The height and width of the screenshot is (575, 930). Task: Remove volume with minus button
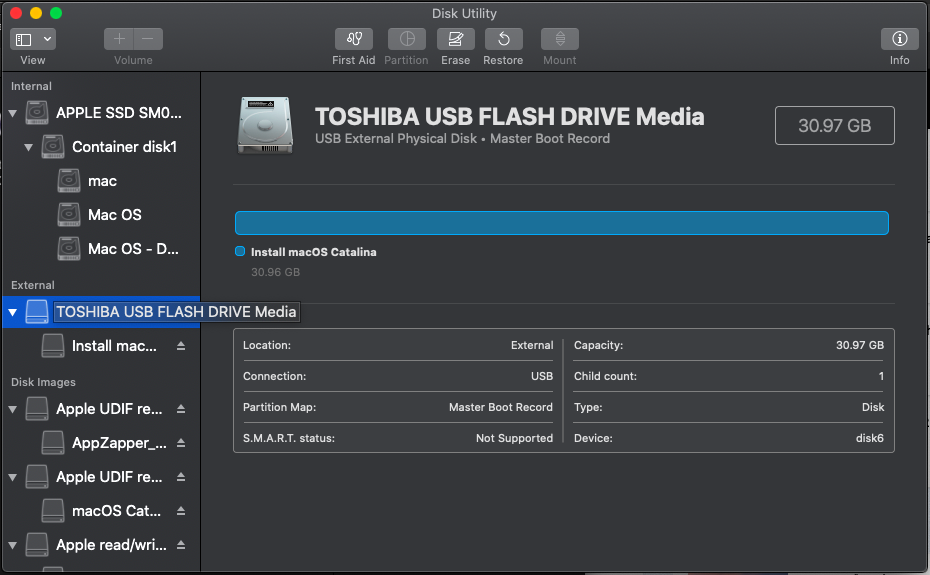click(148, 39)
